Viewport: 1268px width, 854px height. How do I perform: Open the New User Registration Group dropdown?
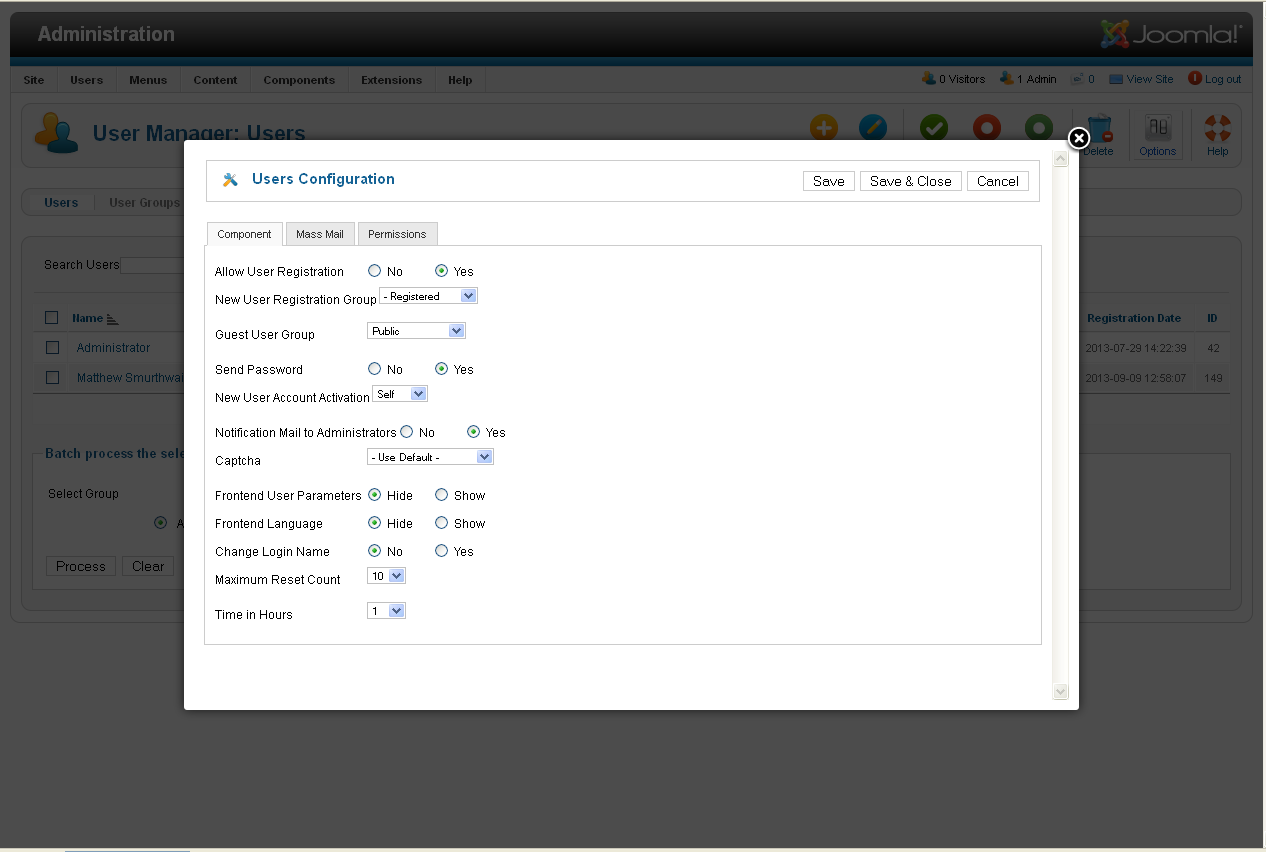(428, 296)
